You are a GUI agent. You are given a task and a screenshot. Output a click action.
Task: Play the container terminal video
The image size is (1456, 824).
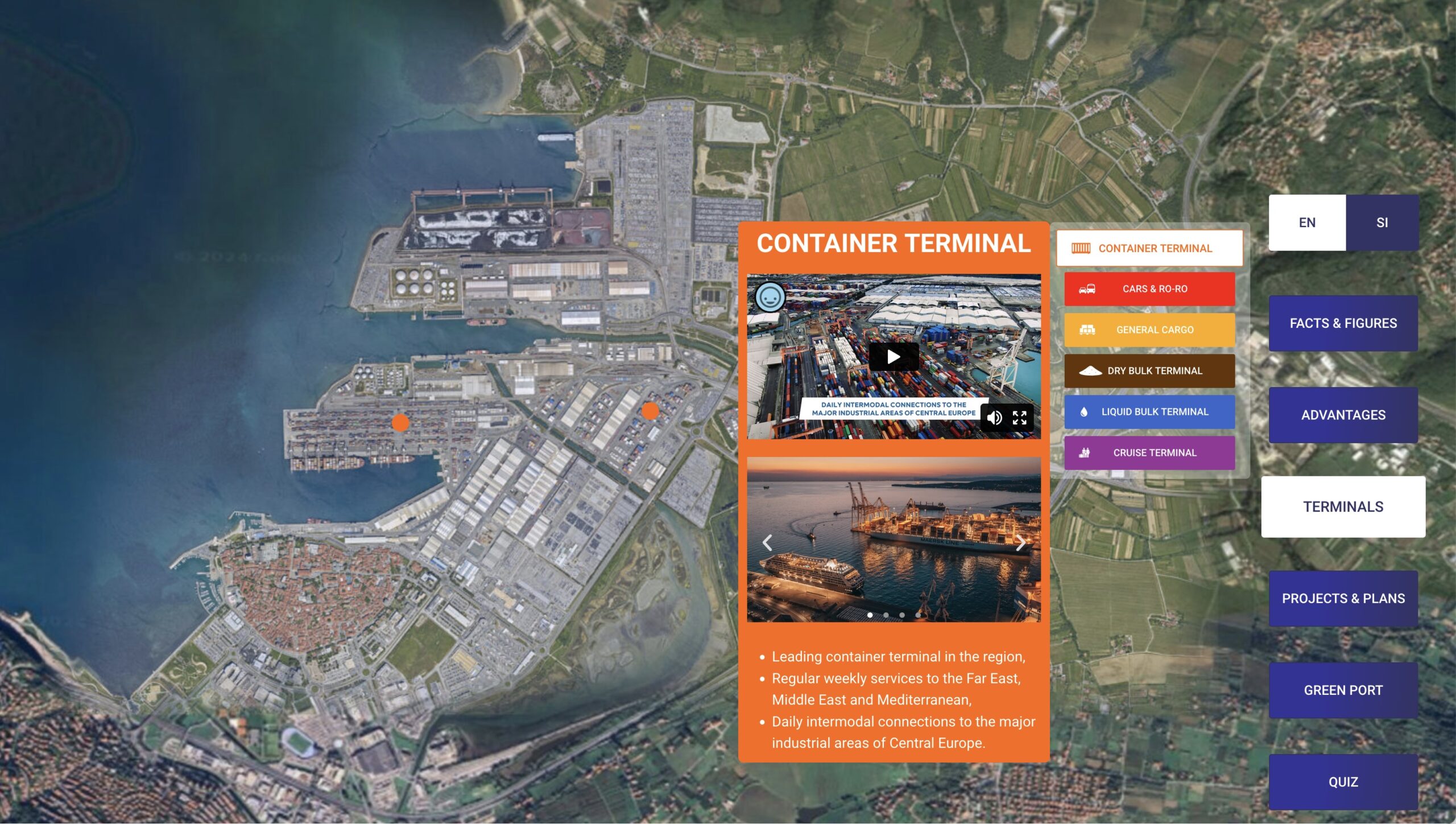(894, 357)
